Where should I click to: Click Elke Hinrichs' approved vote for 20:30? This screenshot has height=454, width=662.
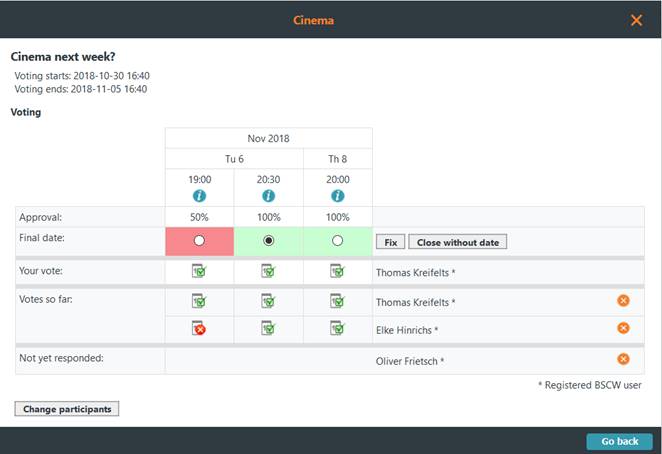pos(268,329)
